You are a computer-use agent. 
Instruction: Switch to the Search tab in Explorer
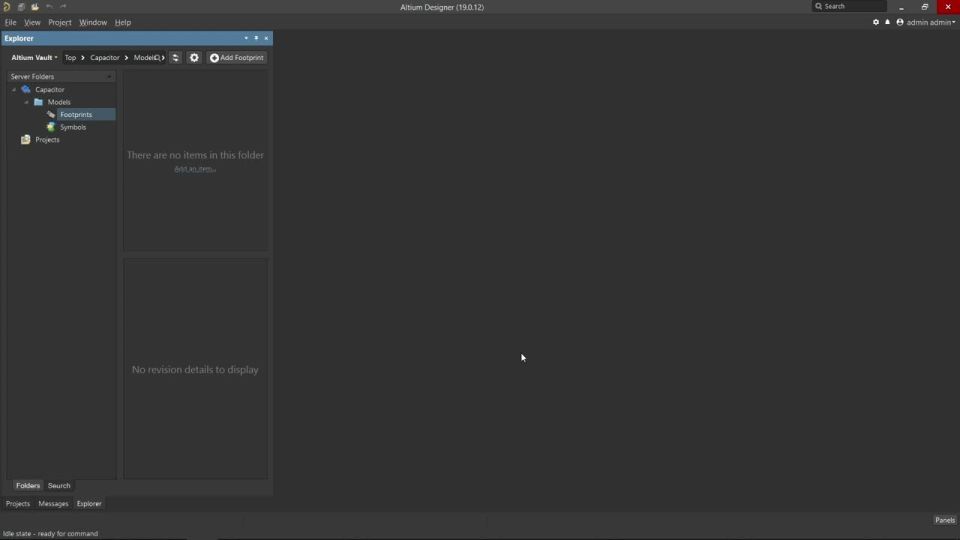click(59, 486)
